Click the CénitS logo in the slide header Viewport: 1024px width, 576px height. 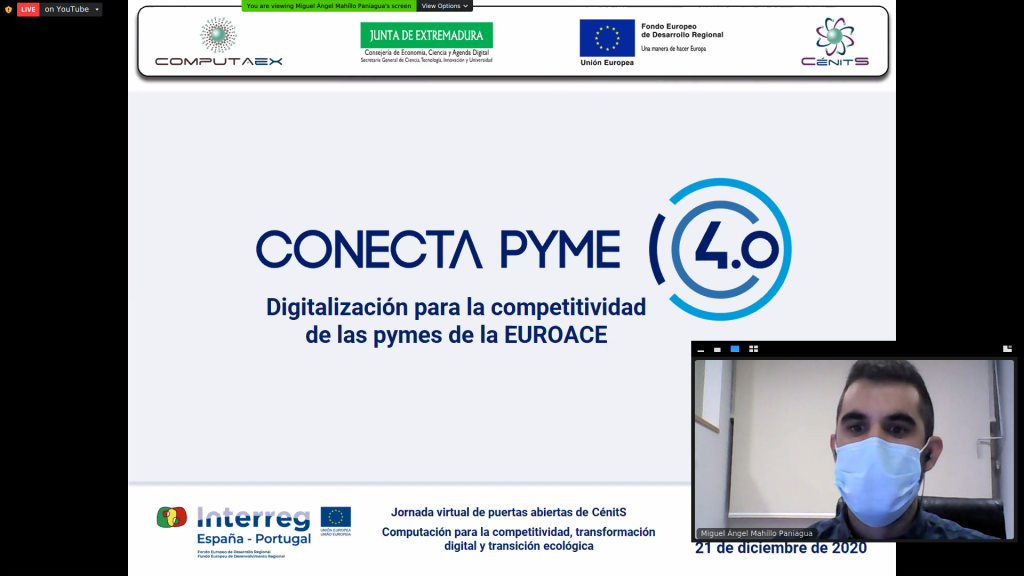pos(835,42)
